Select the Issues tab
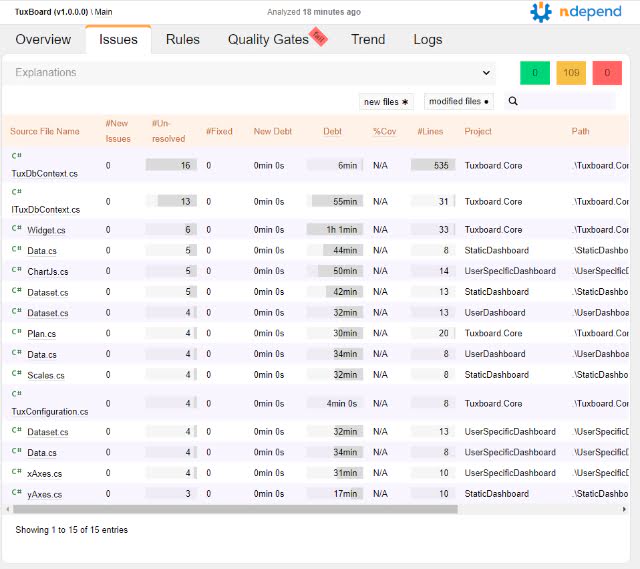Image resolution: width=640 pixels, height=569 pixels. pos(118,40)
